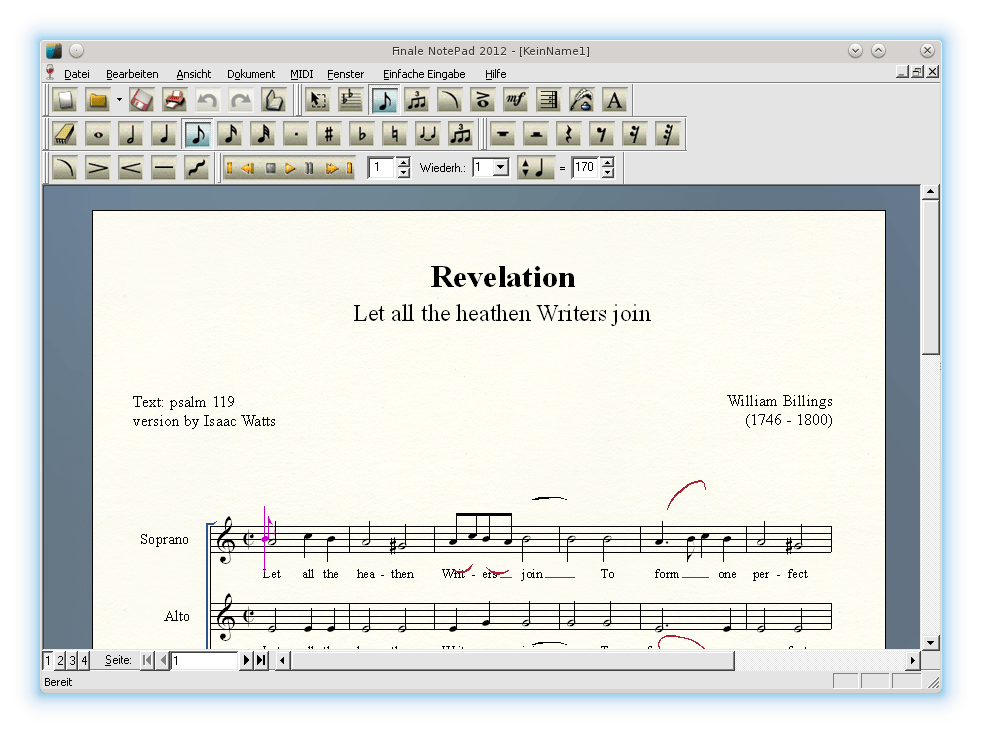982x733 pixels.
Task: Select the Articulation tool
Action: 483,100
